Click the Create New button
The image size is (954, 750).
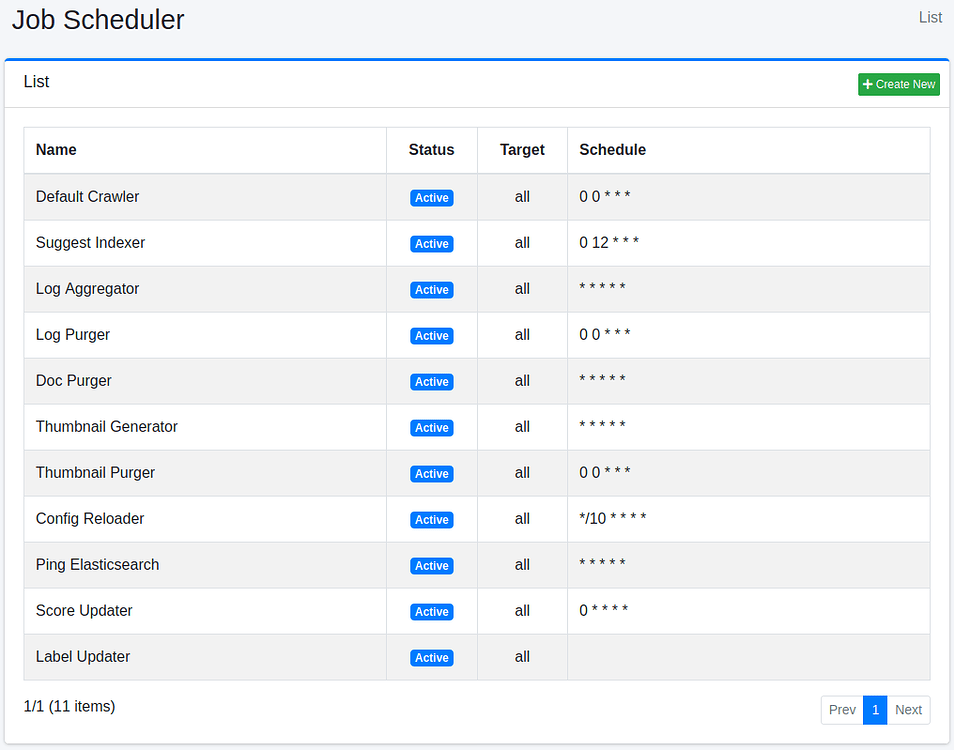coord(898,85)
